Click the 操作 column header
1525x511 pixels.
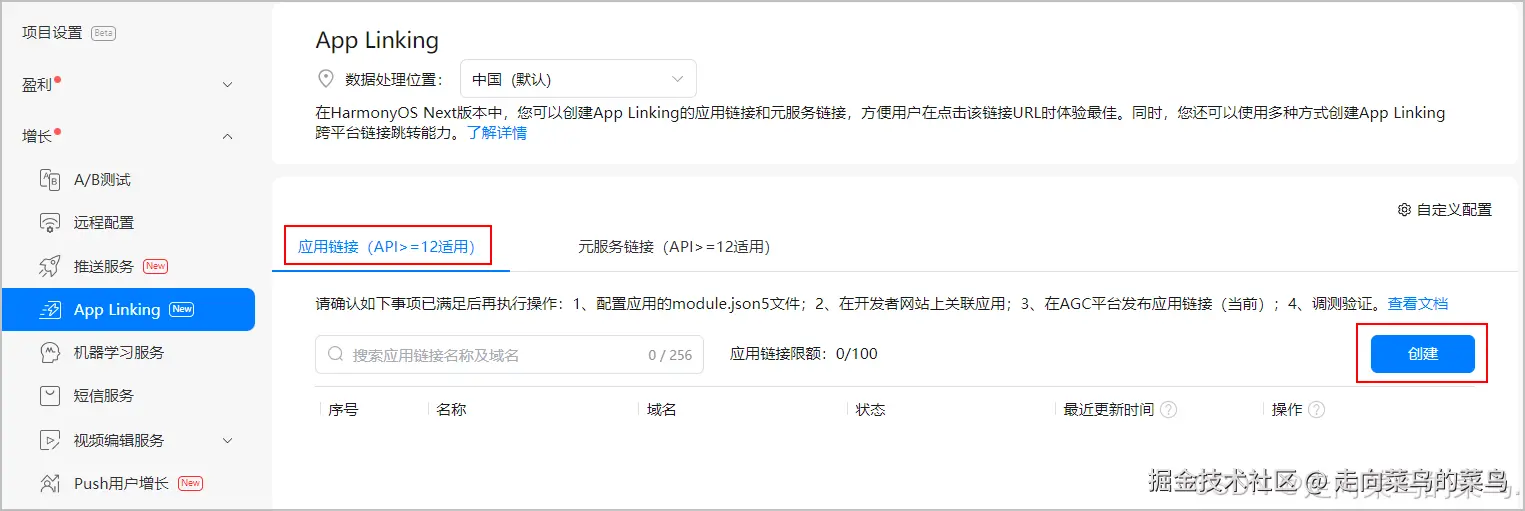coord(1287,410)
